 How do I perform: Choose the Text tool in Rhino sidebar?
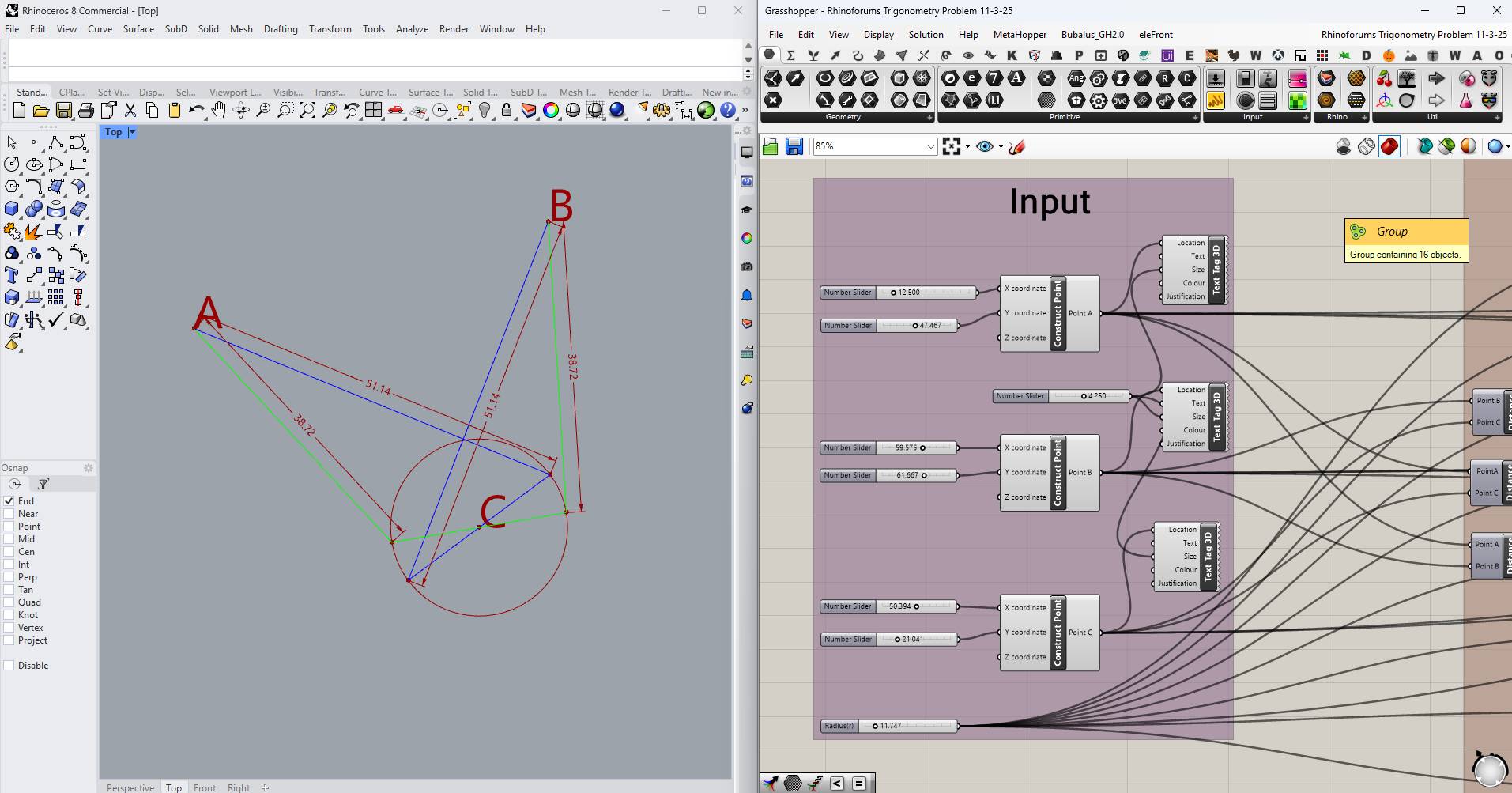tap(12, 275)
